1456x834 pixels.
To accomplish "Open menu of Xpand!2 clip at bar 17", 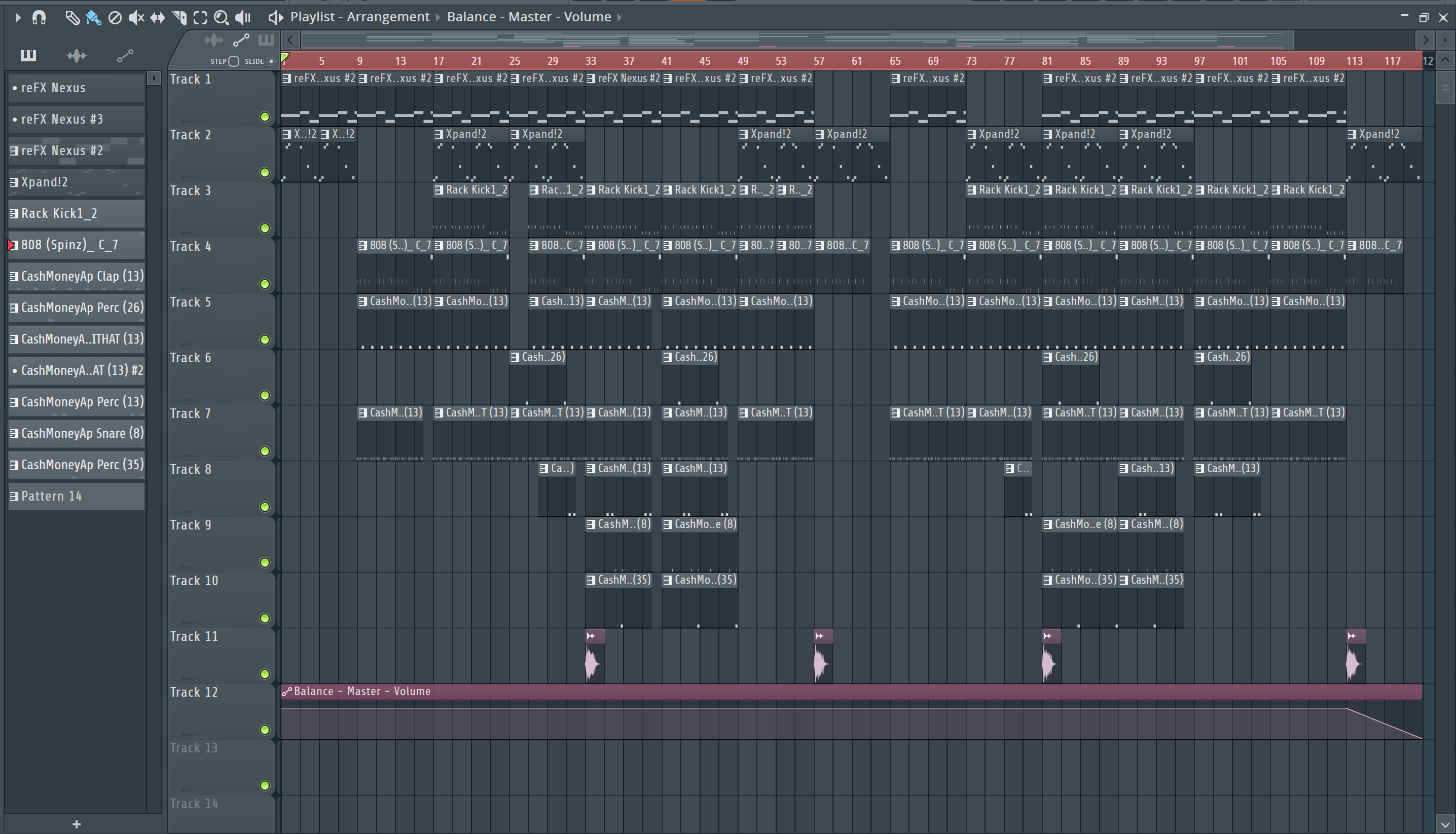I will pos(439,134).
